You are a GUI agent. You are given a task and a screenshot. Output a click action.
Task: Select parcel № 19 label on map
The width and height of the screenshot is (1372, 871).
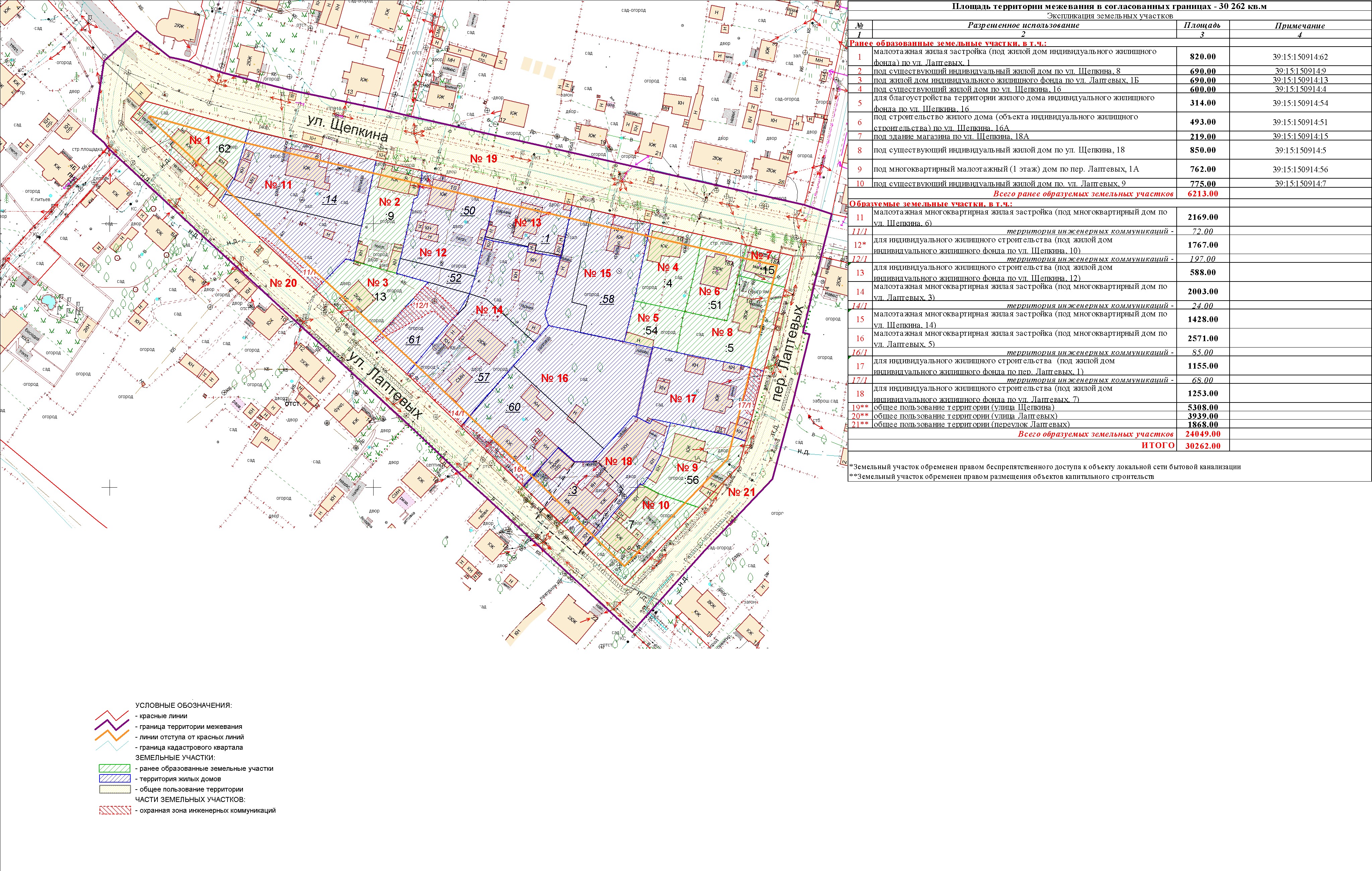(483, 159)
